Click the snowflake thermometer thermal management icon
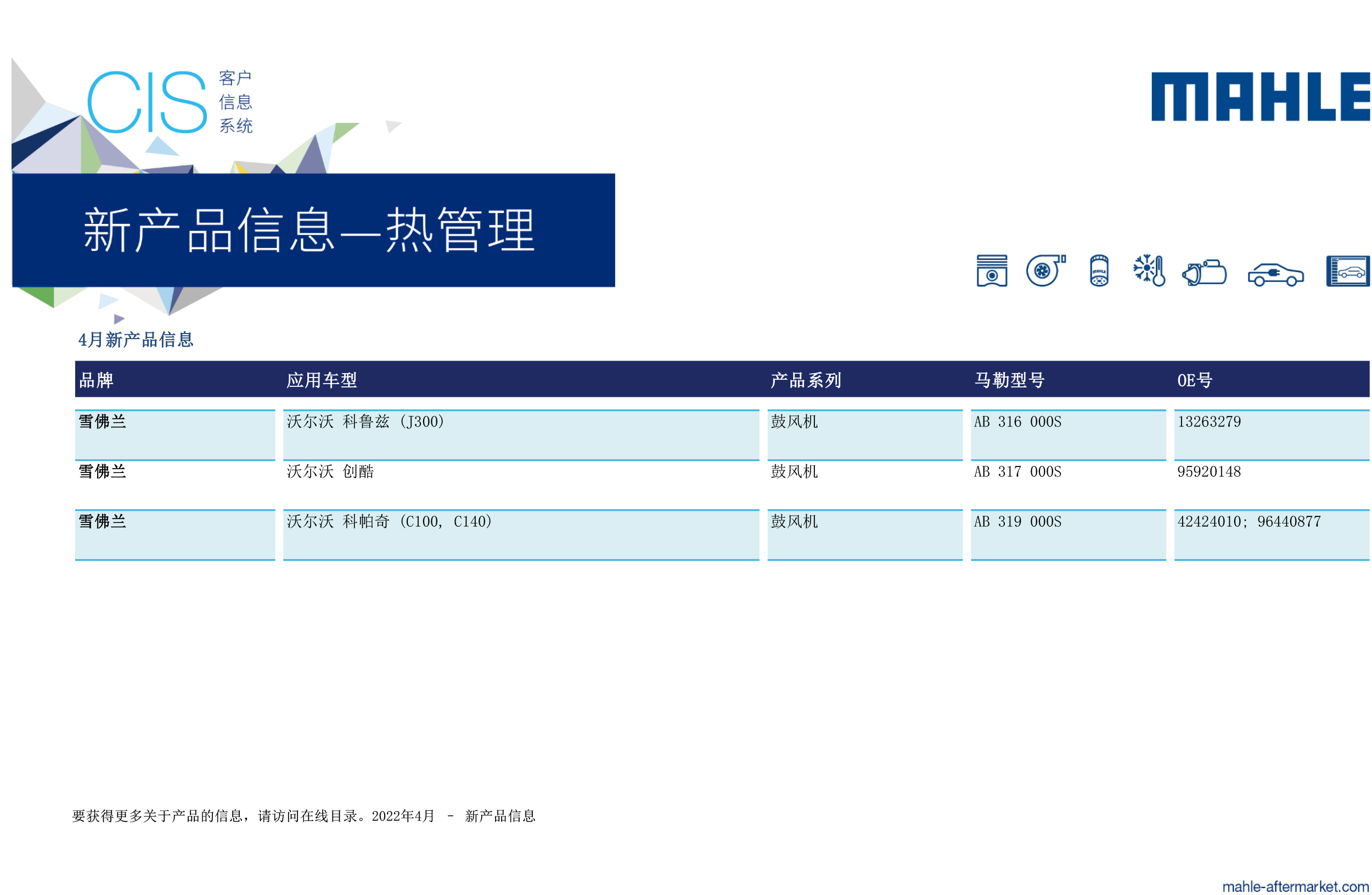This screenshot has width=1372, height=895. click(1149, 270)
